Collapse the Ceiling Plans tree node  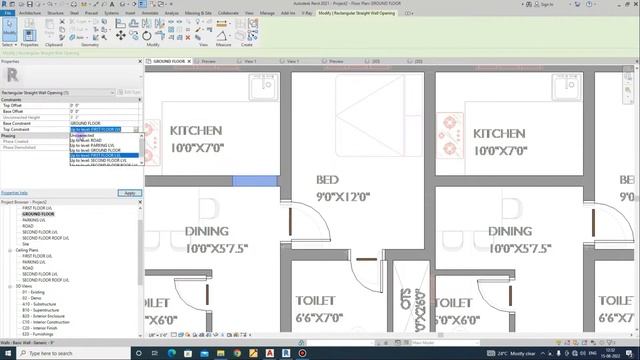[10, 250]
